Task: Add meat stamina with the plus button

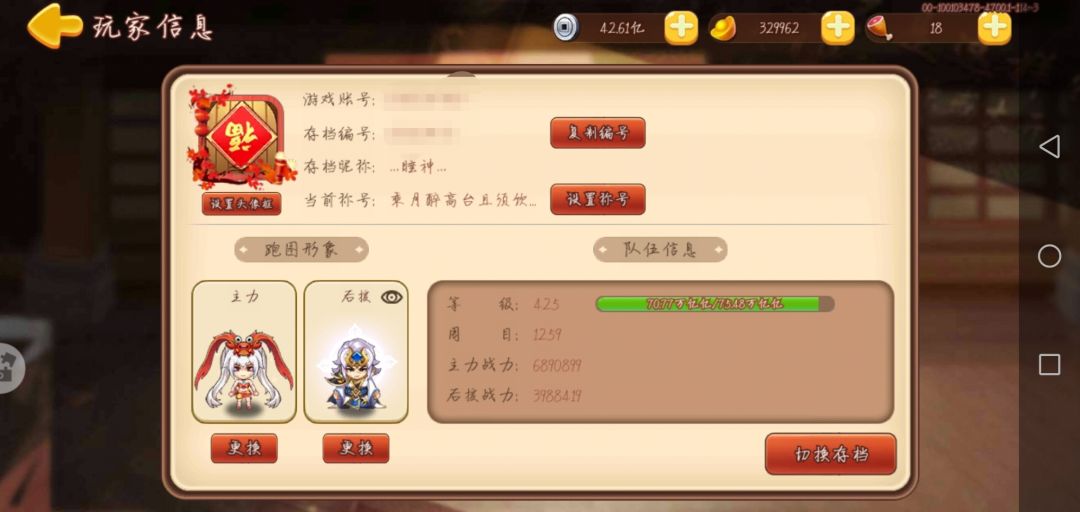Action: coord(995,28)
